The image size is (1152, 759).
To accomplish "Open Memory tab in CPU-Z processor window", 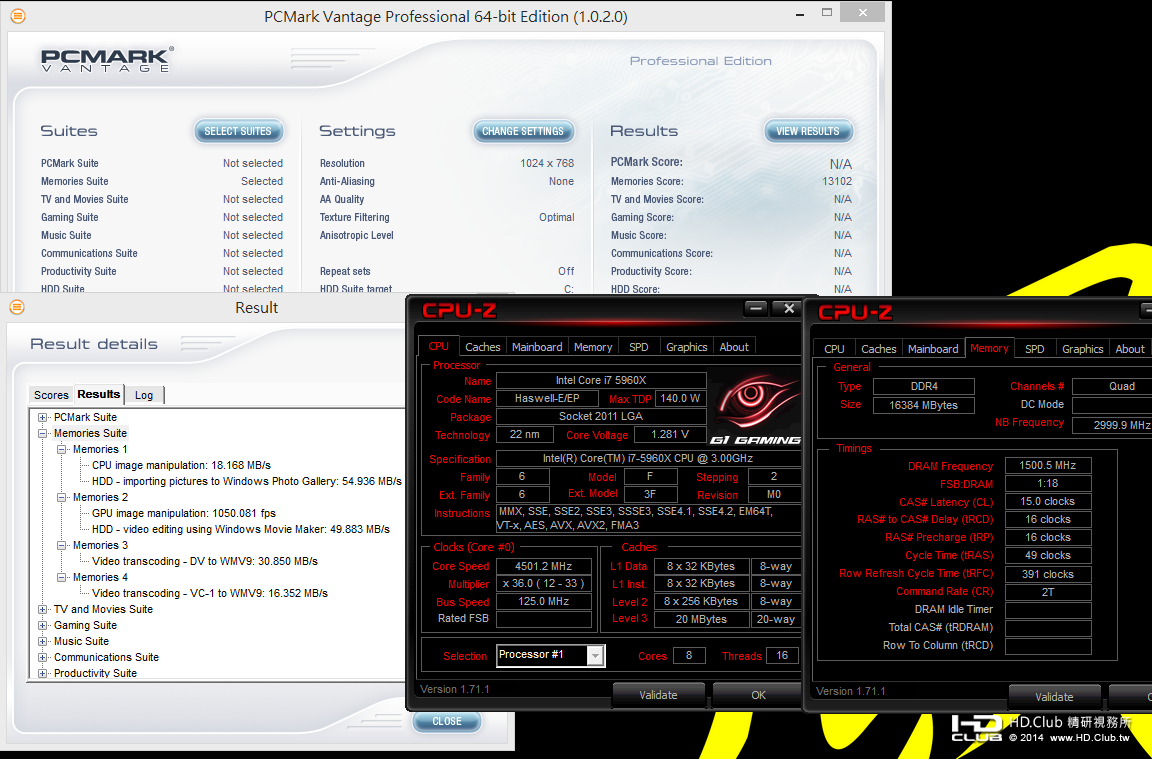I will click(593, 347).
